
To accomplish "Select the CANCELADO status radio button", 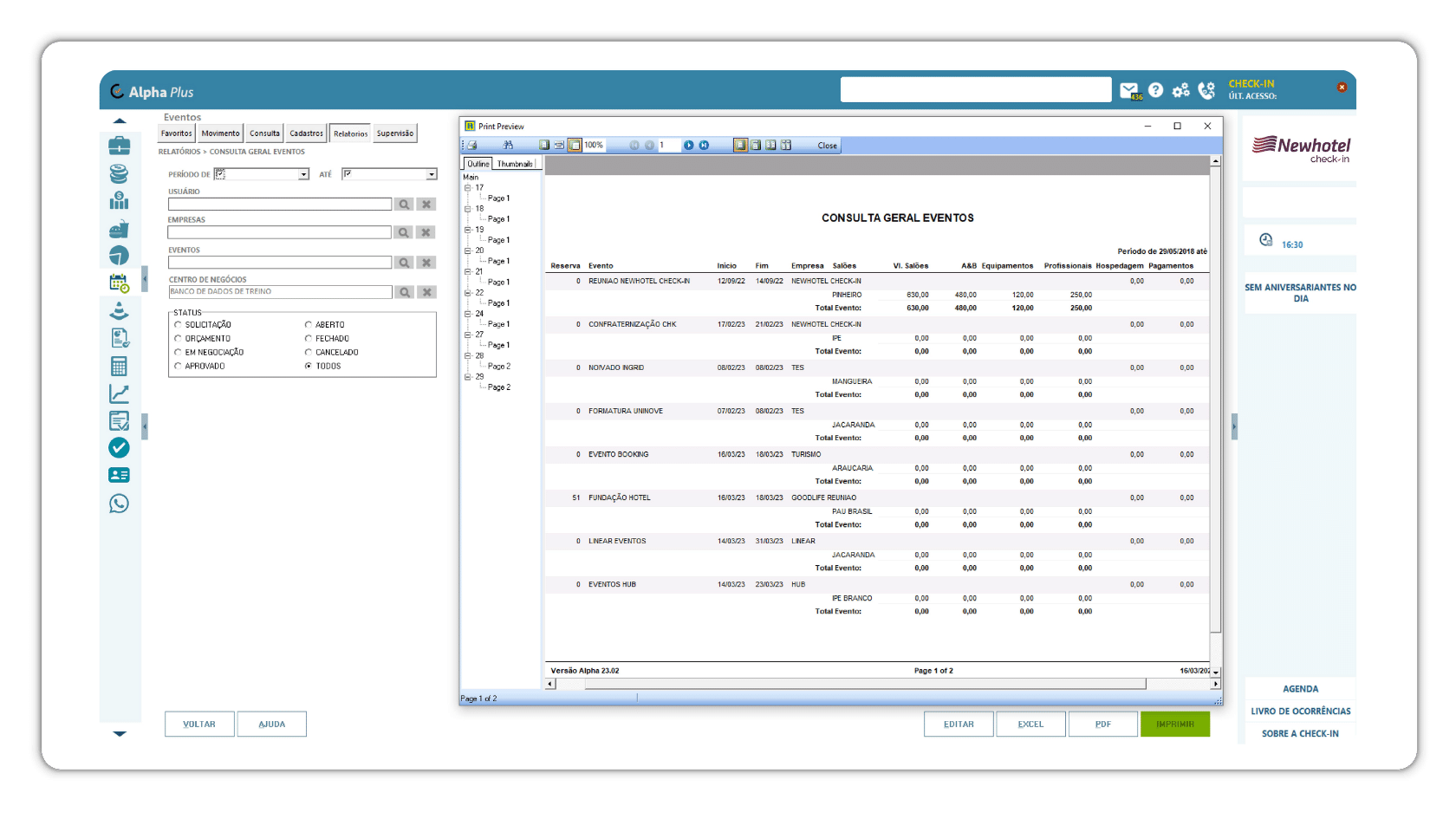I will point(308,353).
